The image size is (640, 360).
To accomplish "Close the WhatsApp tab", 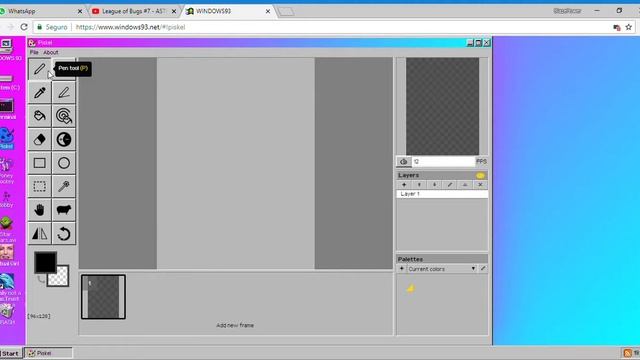I will pyautogui.click(x=80, y=12).
